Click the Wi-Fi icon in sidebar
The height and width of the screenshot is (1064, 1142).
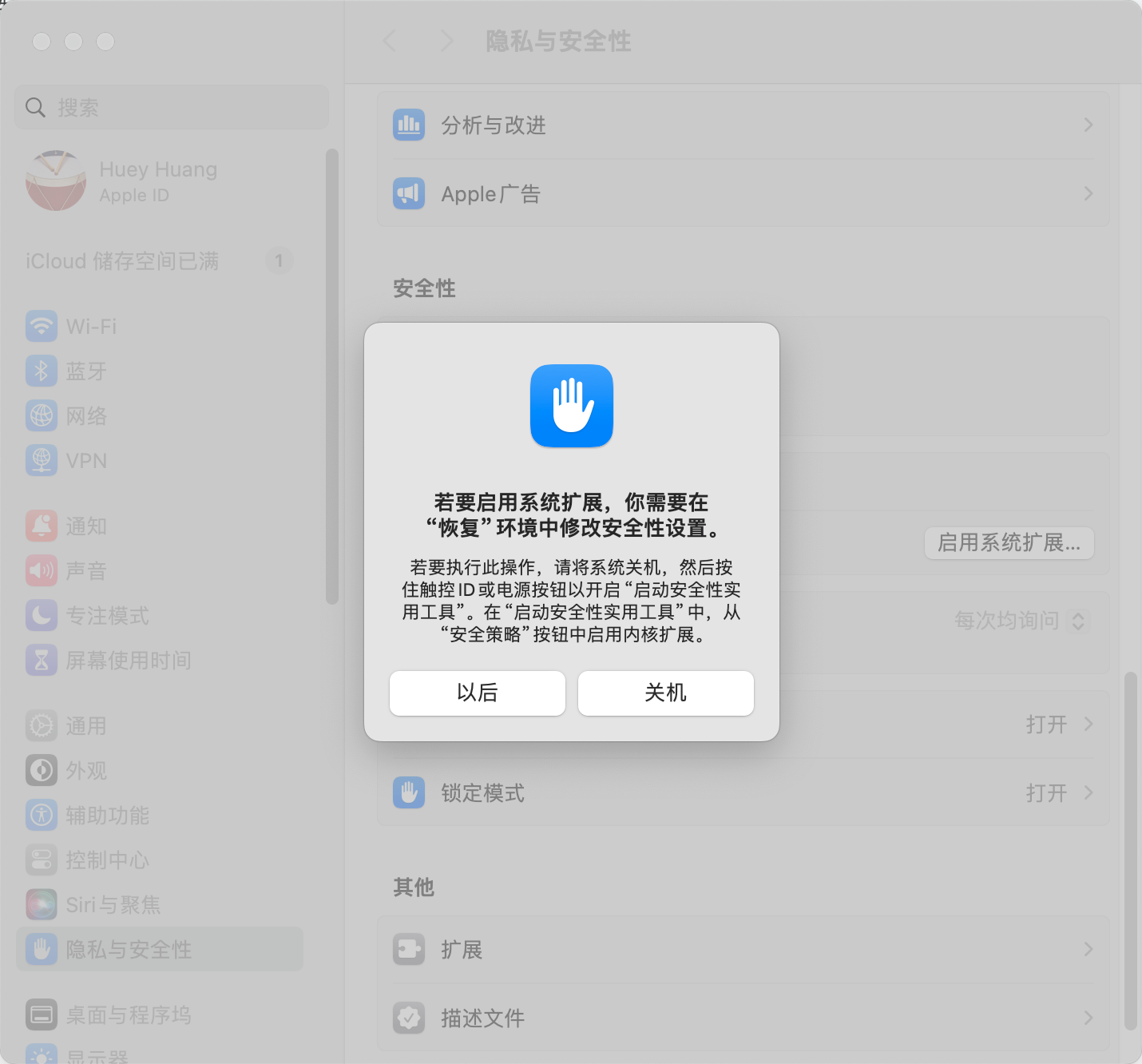(x=42, y=326)
